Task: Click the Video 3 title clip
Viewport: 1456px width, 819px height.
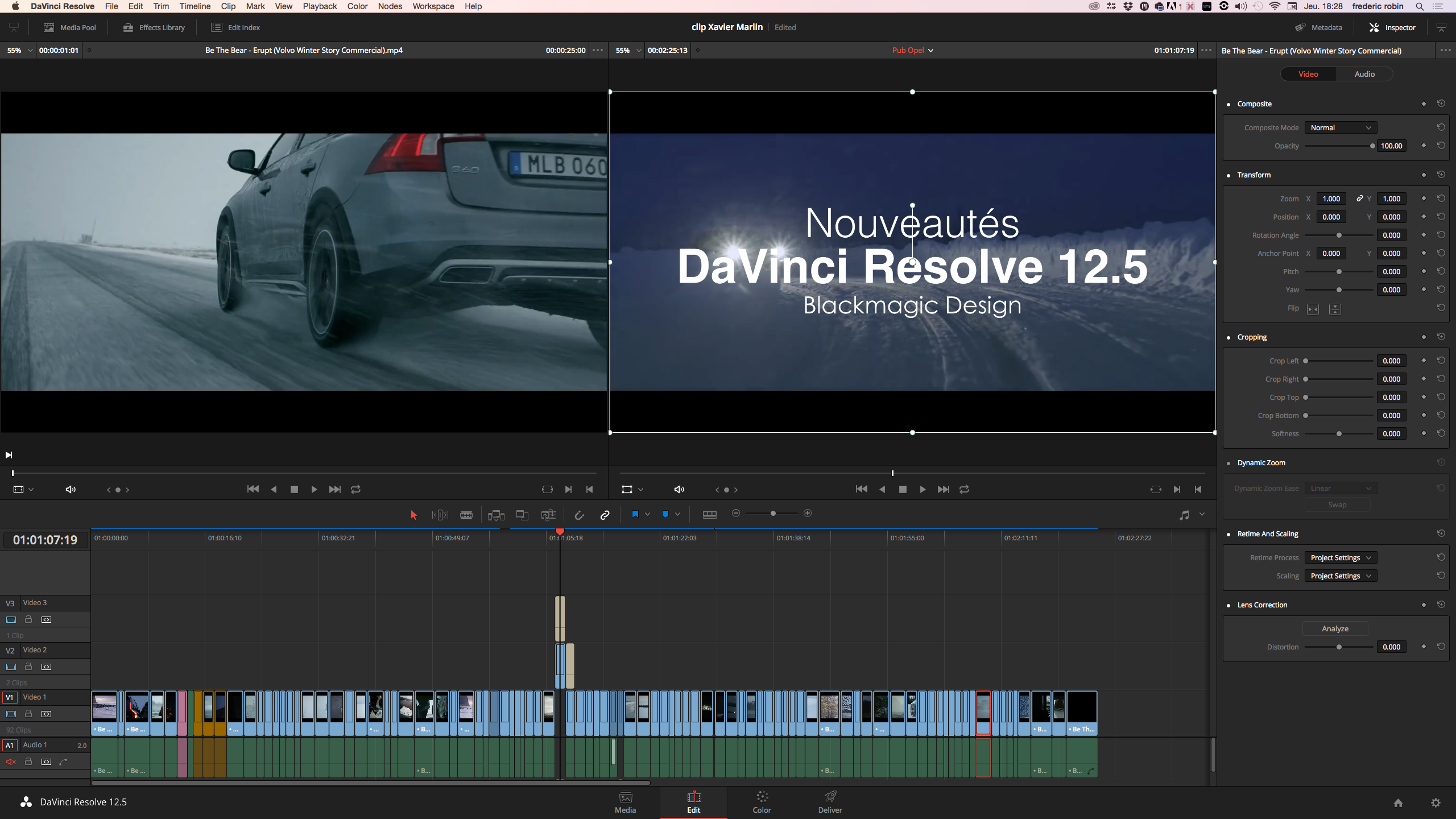Action: click(560, 619)
